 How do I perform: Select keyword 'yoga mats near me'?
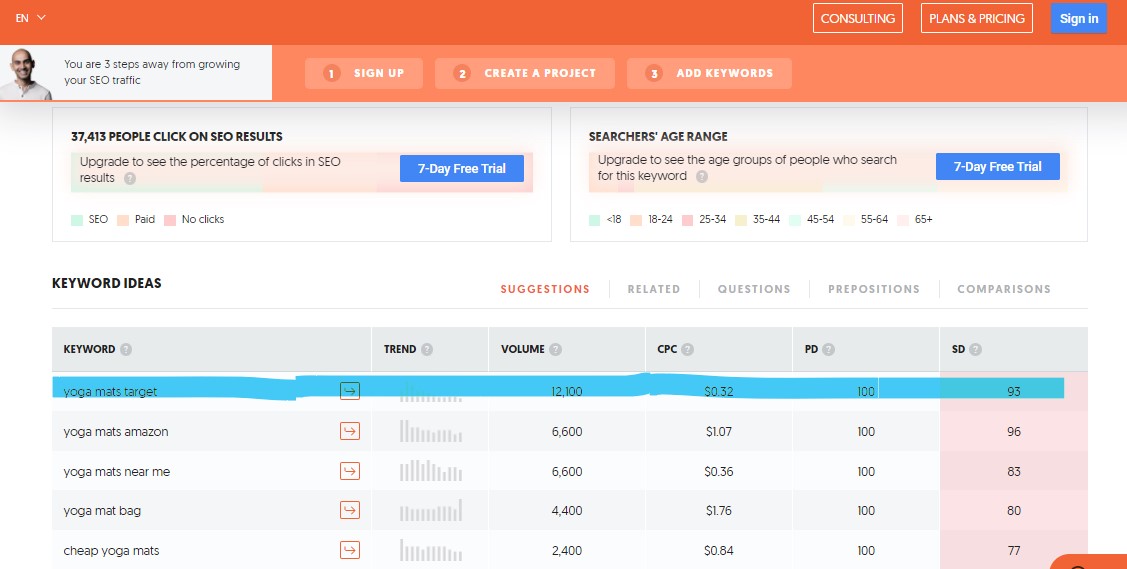pos(116,472)
